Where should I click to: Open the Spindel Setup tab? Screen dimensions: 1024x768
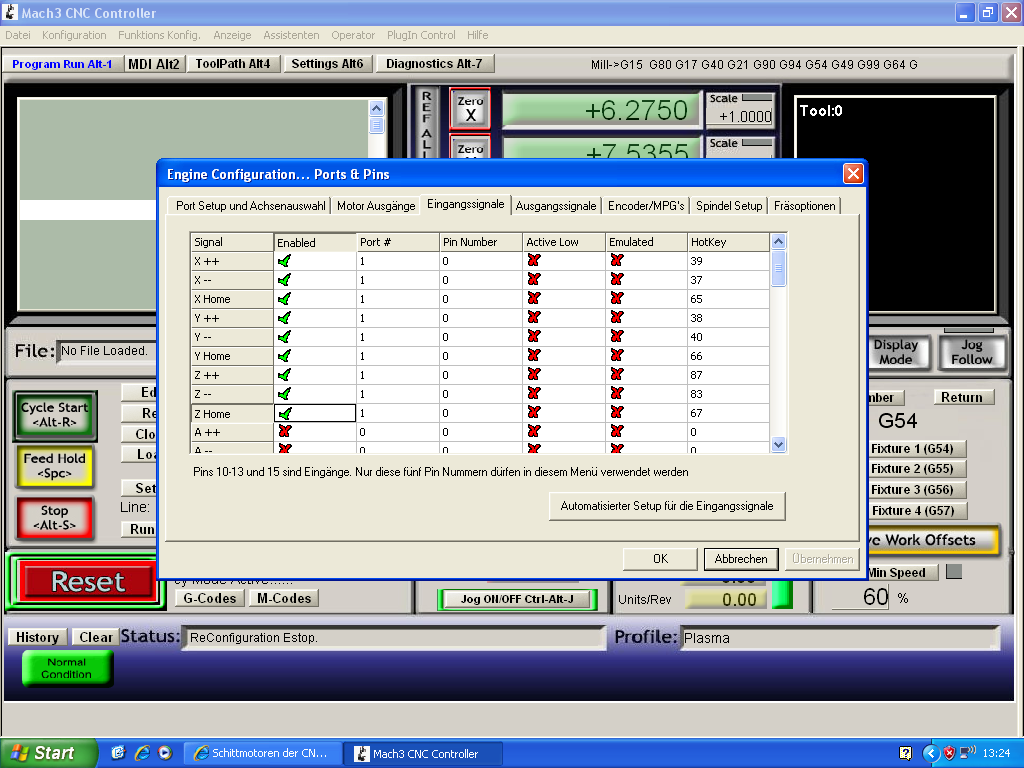click(x=729, y=206)
